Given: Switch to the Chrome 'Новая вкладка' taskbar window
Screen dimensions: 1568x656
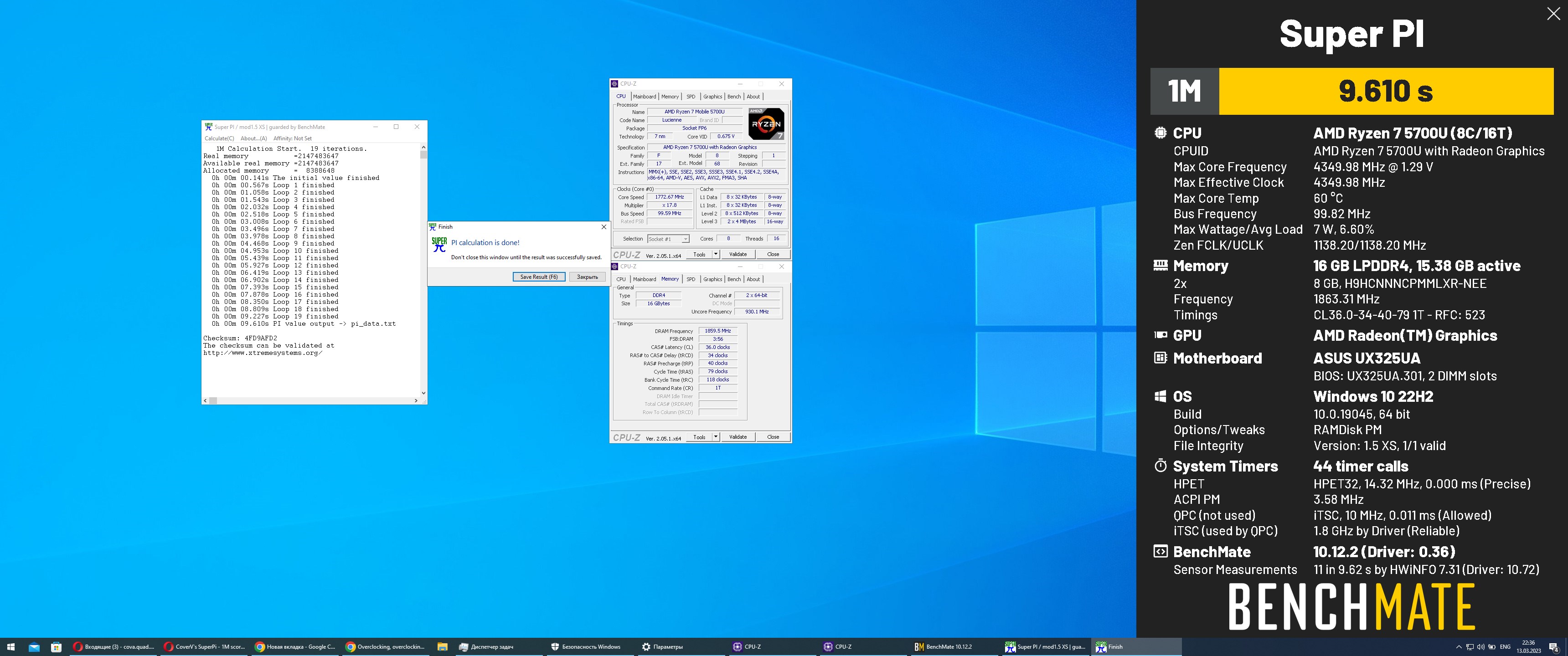Looking at the screenshot, I should pos(294,647).
